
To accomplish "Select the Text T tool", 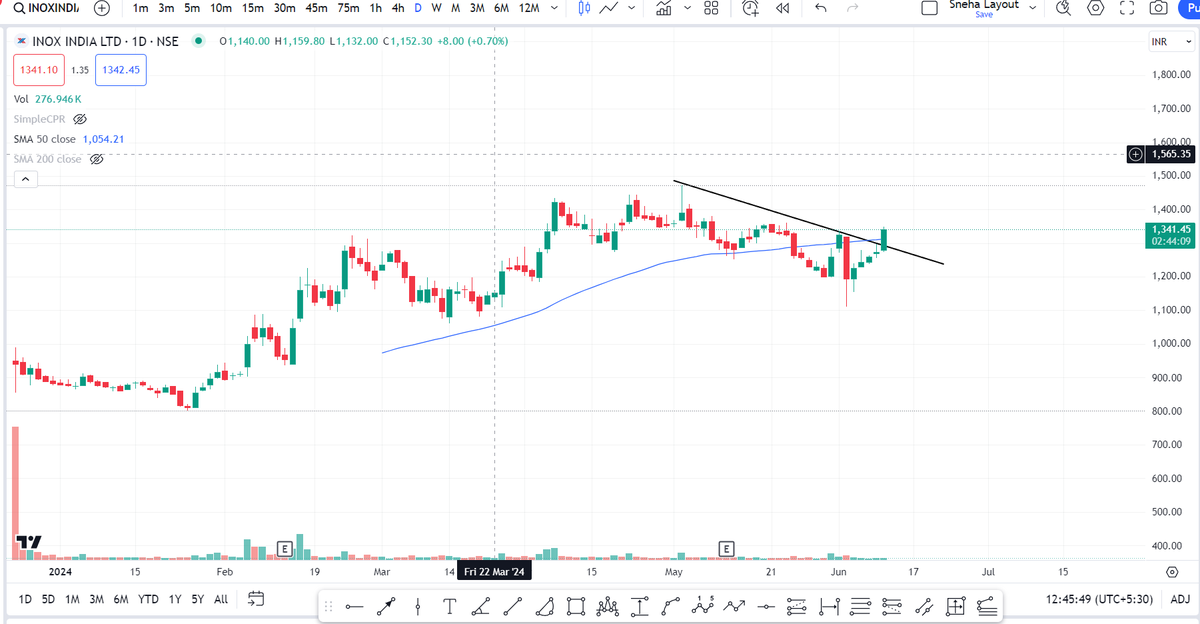I will [450, 606].
